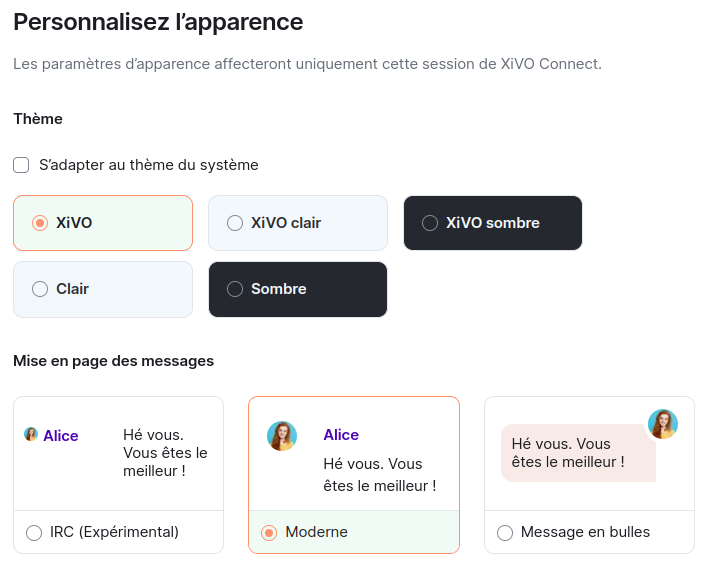Click the Moderne preview message text
Screen dimensions: 714x577
point(379,475)
